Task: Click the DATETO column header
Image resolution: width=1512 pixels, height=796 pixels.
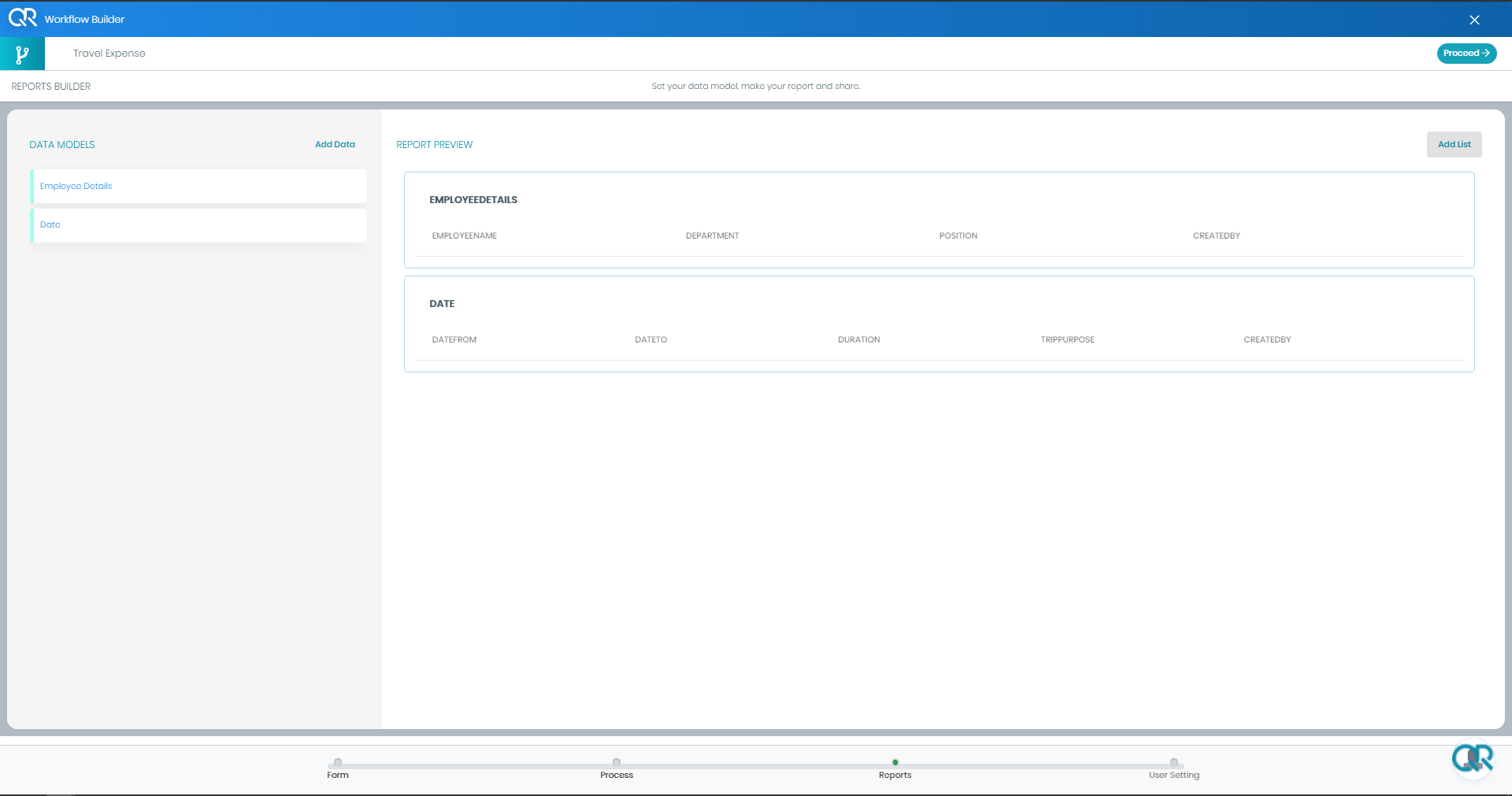Action: pos(651,340)
